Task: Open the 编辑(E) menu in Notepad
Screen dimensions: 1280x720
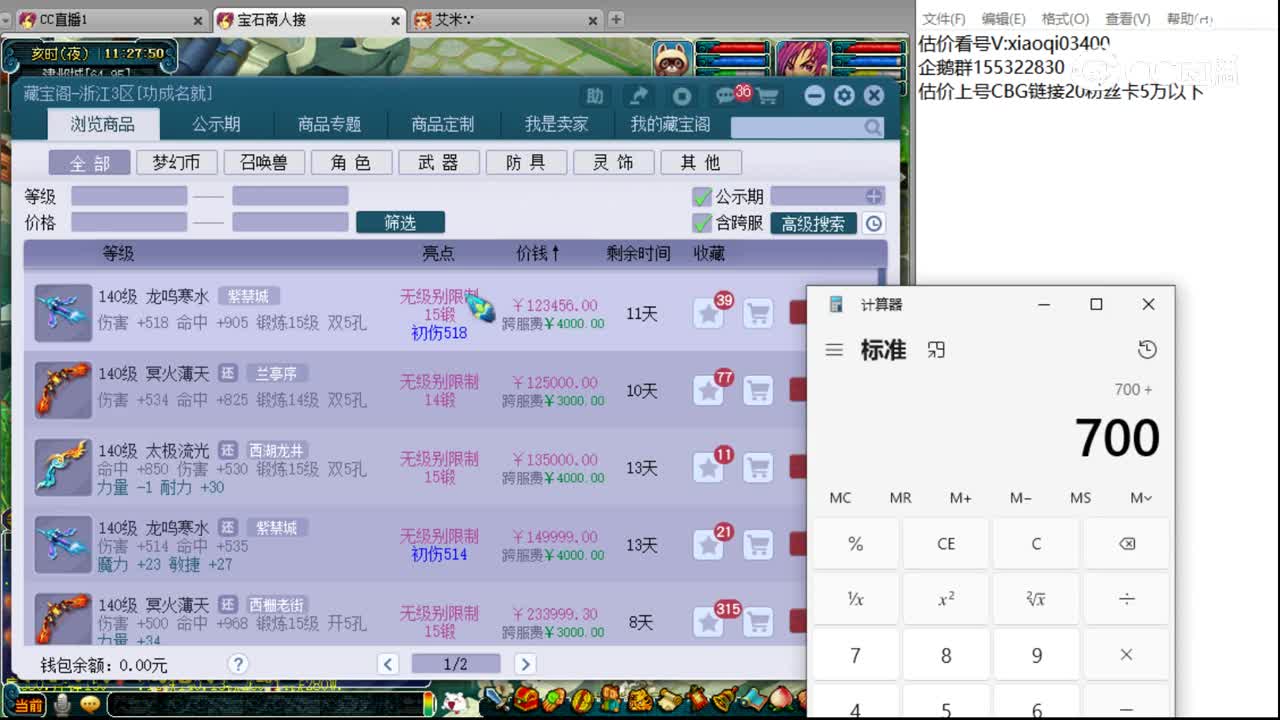Action: (x=1003, y=19)
